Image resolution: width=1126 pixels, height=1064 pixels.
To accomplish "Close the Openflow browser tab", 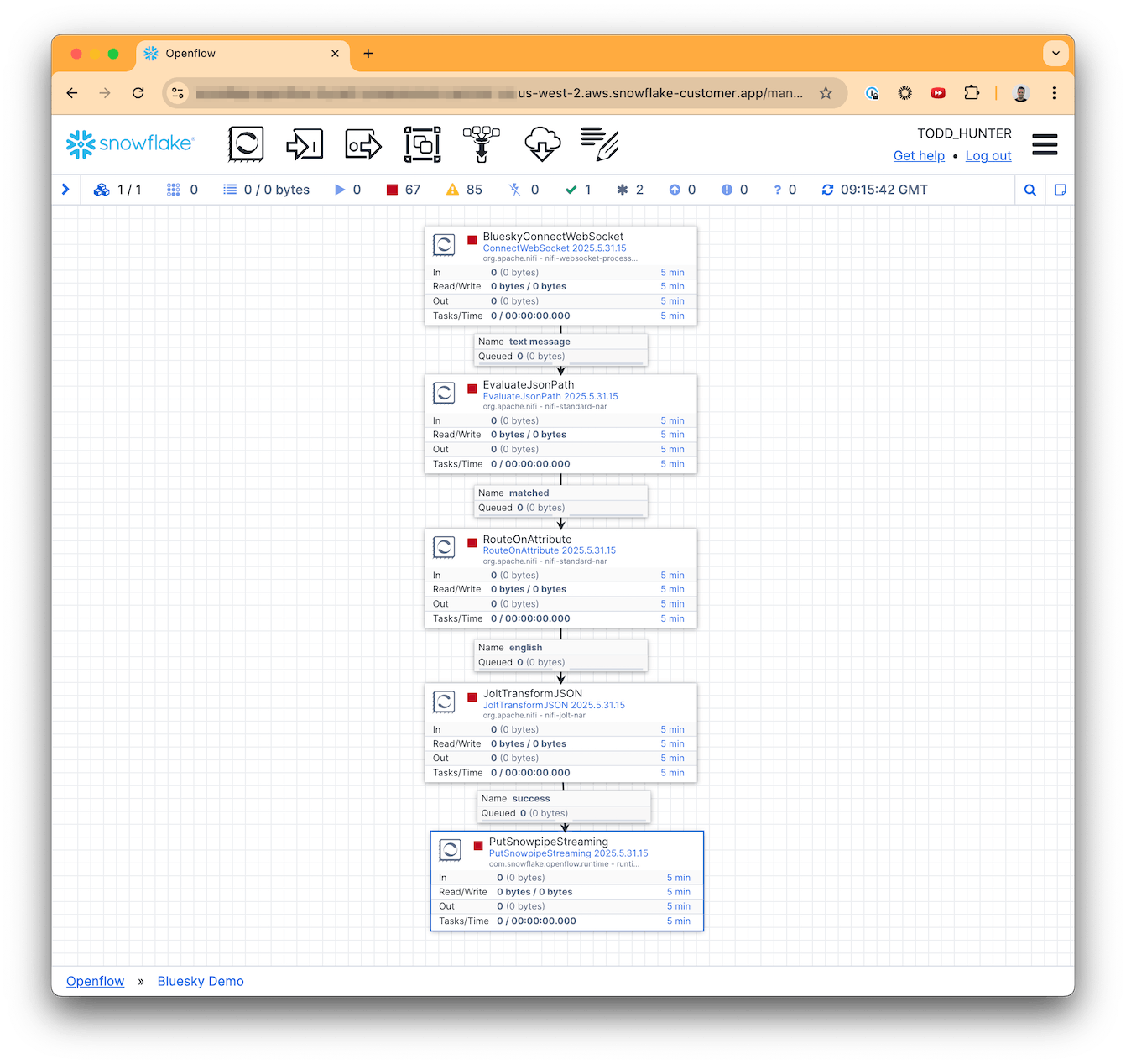I will pos(335,54).
